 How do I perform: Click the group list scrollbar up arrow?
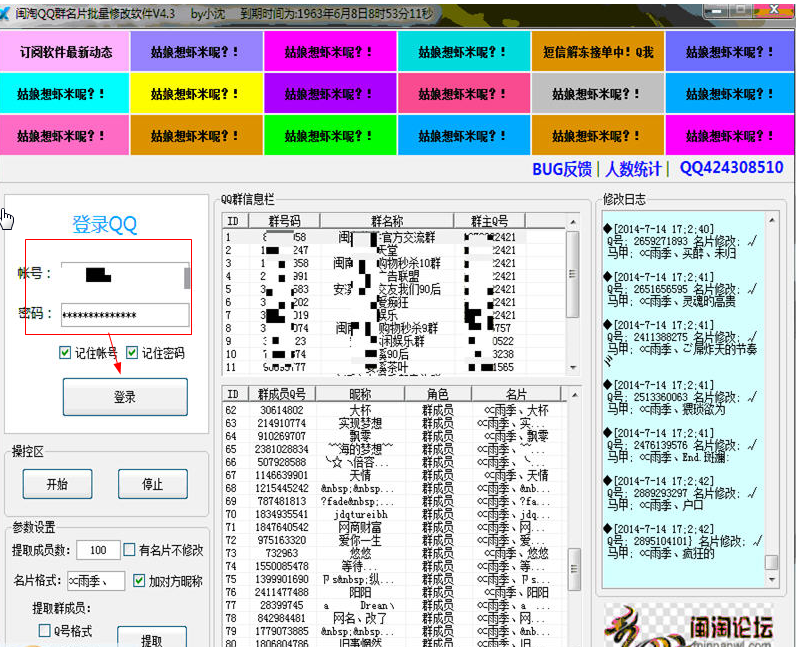click(x=573, y=222)
